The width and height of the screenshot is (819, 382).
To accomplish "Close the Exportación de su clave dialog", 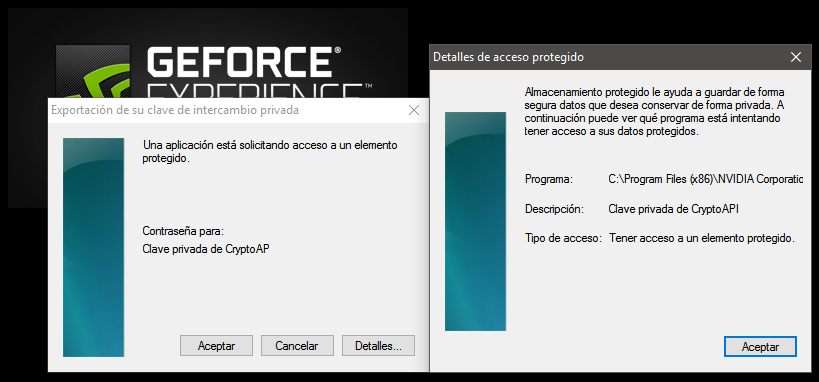I will [414, 110].
